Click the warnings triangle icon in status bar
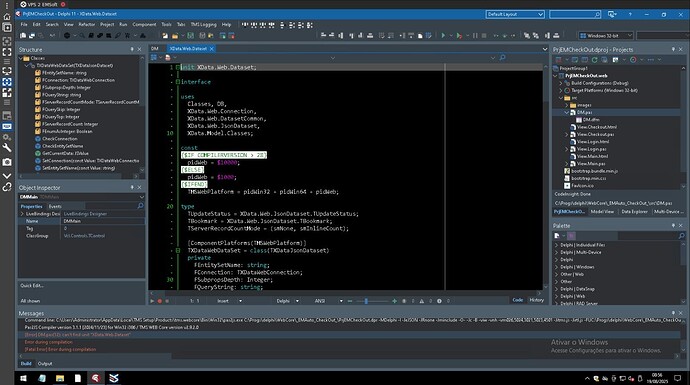 point(422,301)
